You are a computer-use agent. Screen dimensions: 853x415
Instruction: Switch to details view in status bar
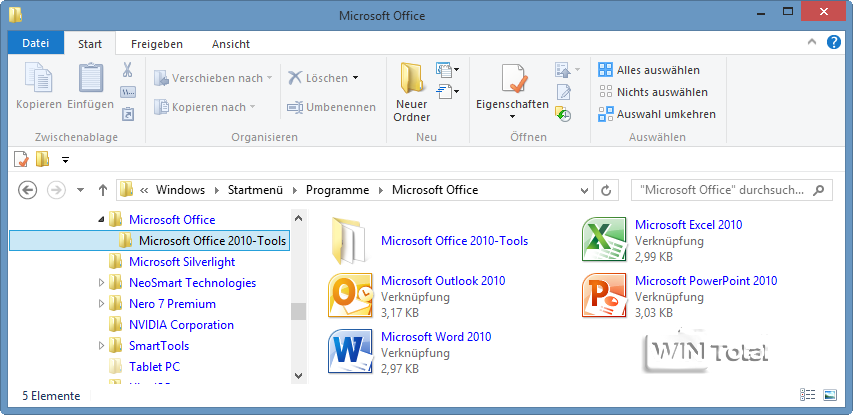(808, 395)
